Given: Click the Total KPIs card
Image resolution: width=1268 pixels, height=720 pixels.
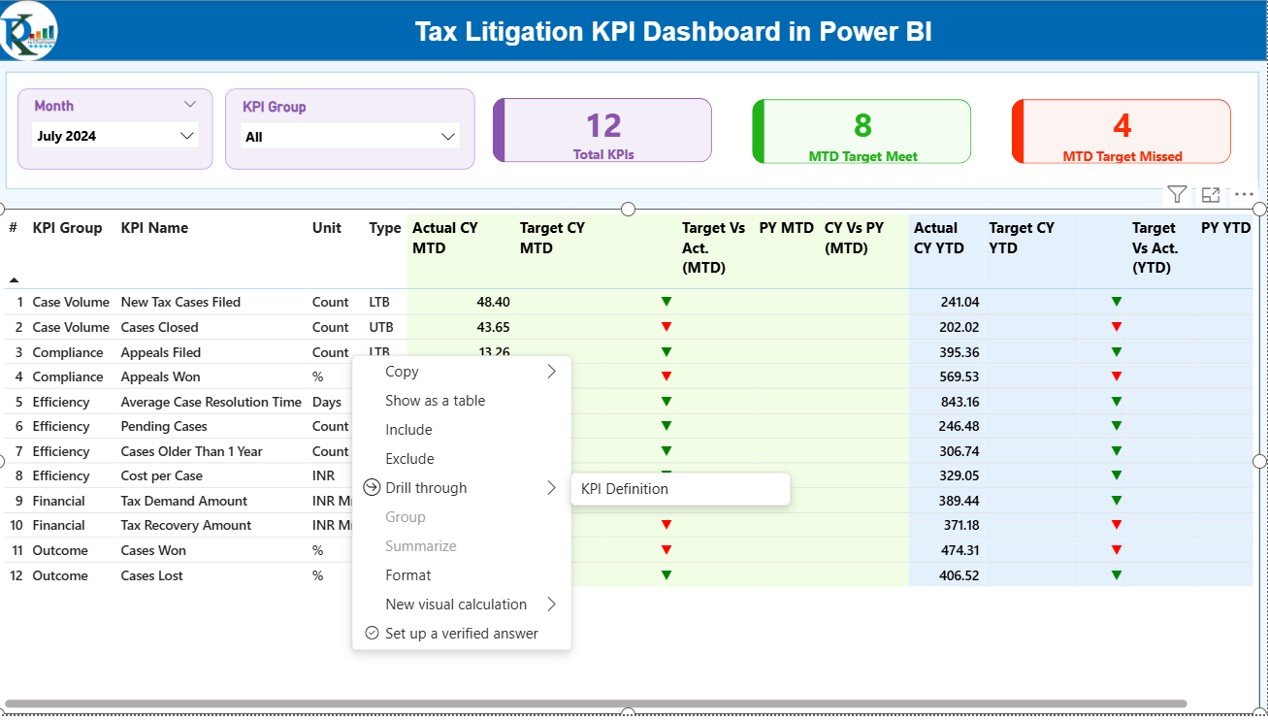Looking at the screenshot, I should [x=601, y=130].
